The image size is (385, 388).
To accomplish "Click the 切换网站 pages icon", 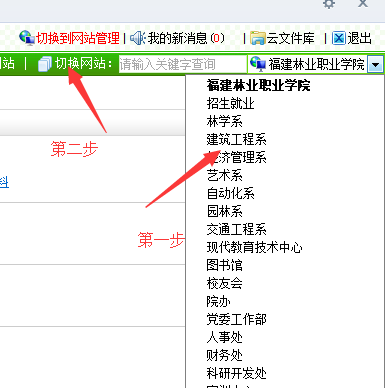I will coord(45,64).
